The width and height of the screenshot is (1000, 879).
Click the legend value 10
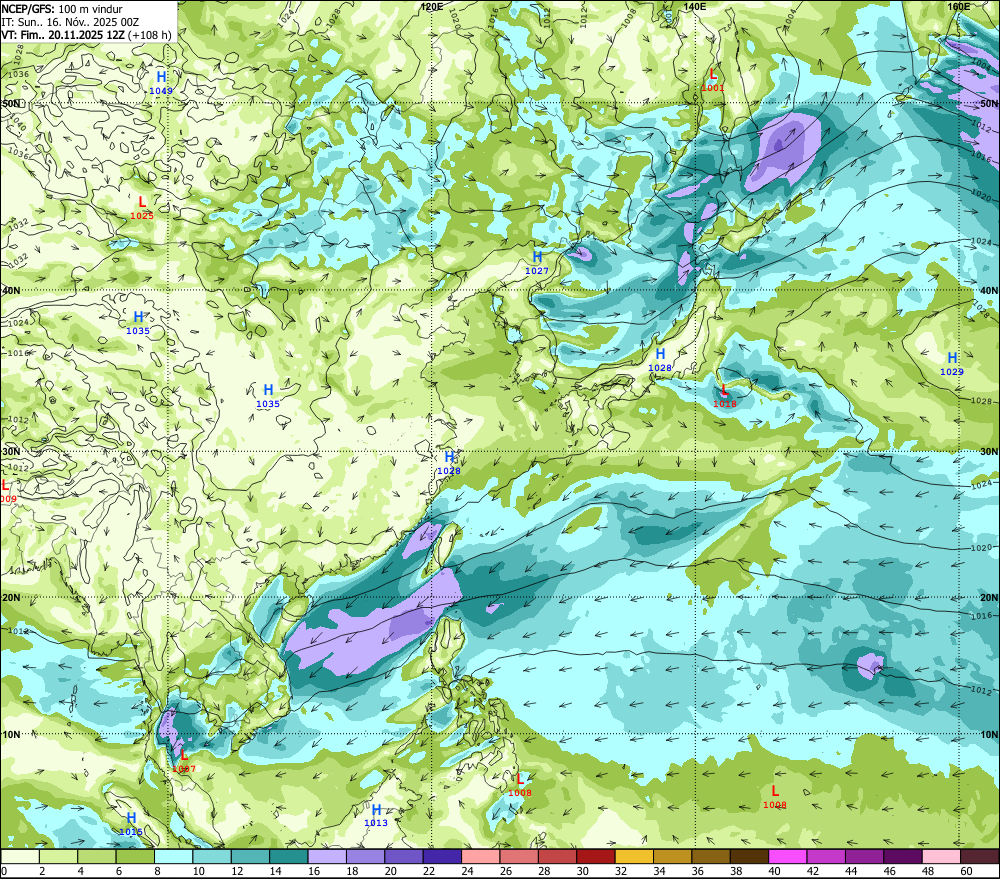coord(199,871)
